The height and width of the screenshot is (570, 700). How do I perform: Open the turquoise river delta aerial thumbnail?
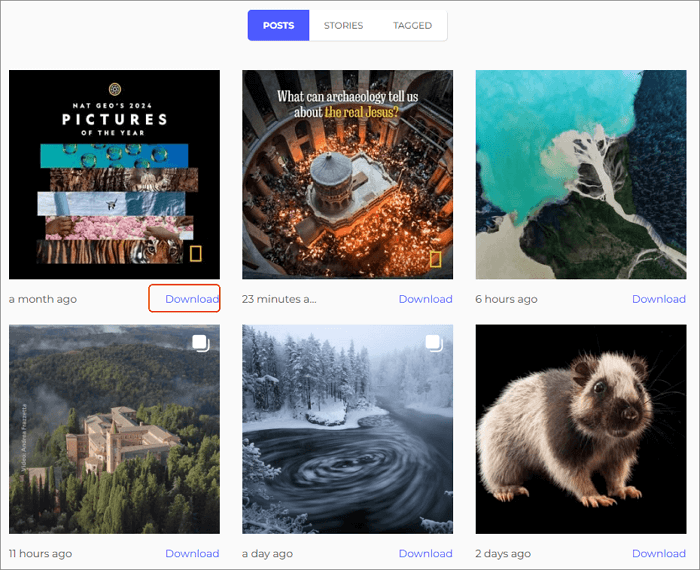coord(580,174)
